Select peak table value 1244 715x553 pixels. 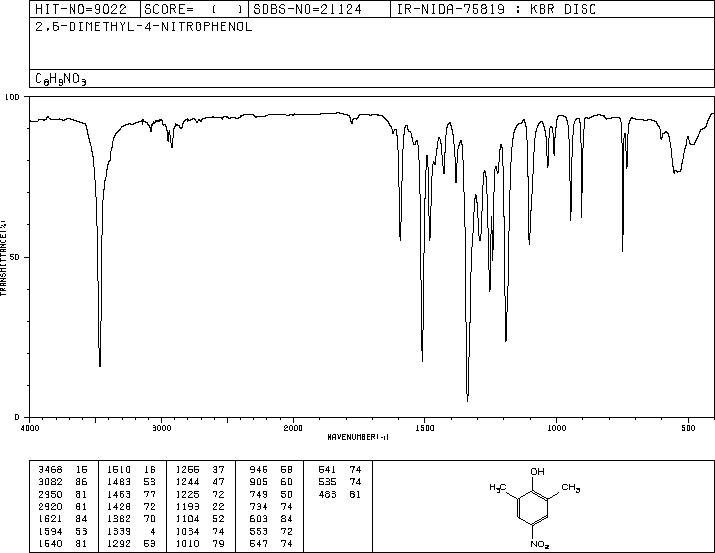coord(187,482)
